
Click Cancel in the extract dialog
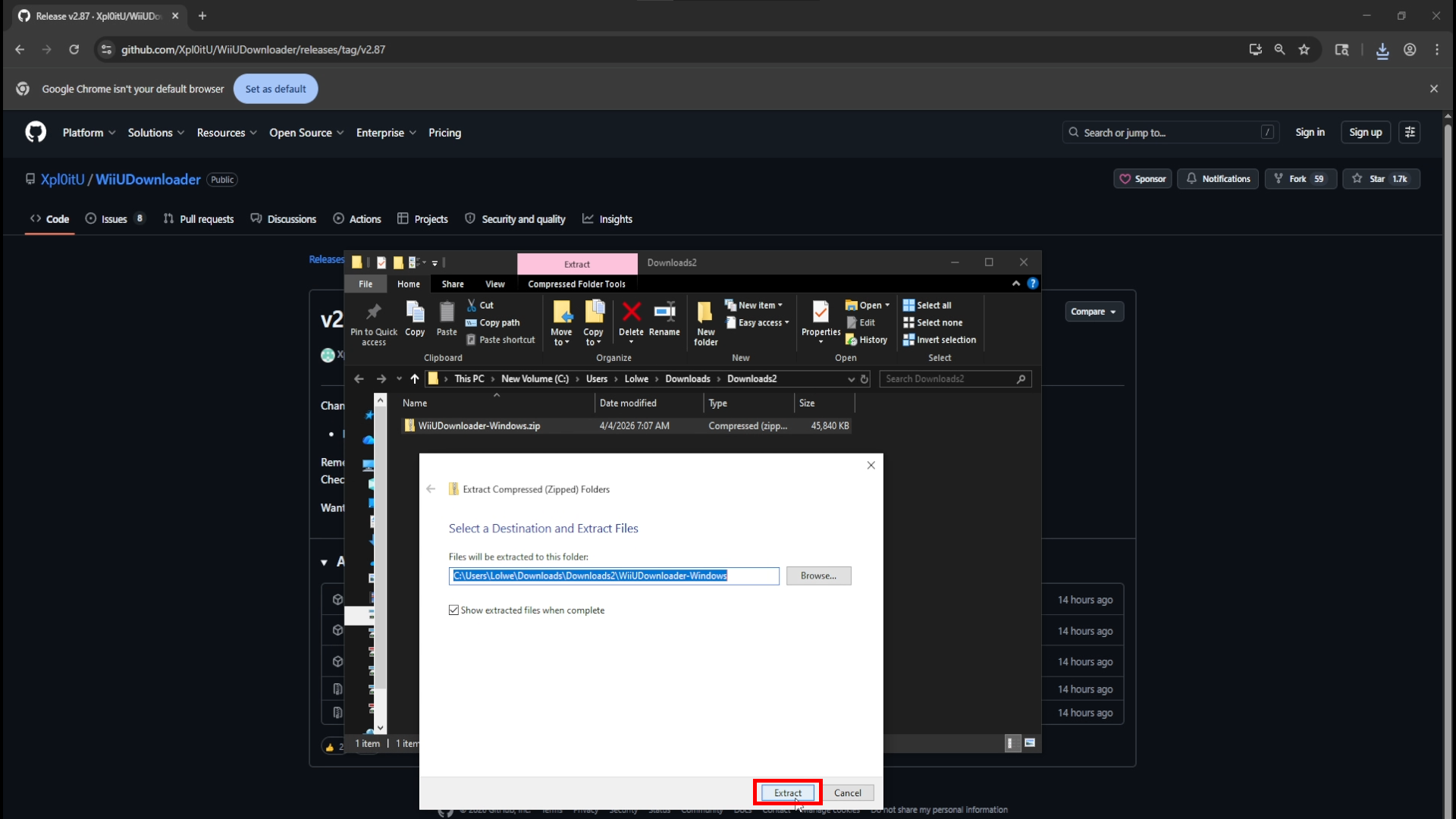pyautogui.click(x=847, y=793)
